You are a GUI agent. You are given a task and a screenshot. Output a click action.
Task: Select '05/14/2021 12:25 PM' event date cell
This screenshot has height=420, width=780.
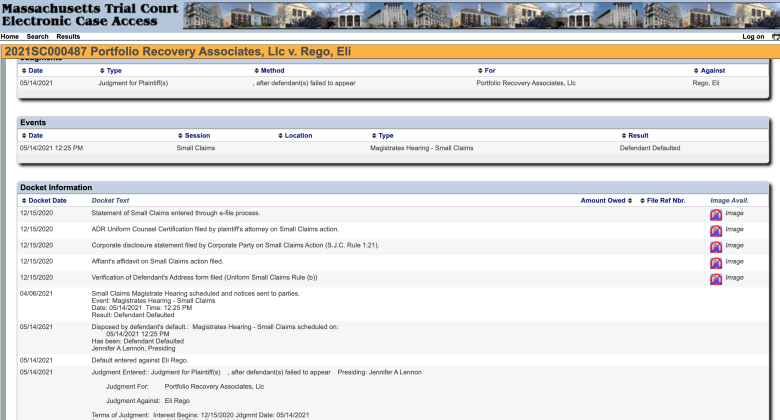point(51,148)
